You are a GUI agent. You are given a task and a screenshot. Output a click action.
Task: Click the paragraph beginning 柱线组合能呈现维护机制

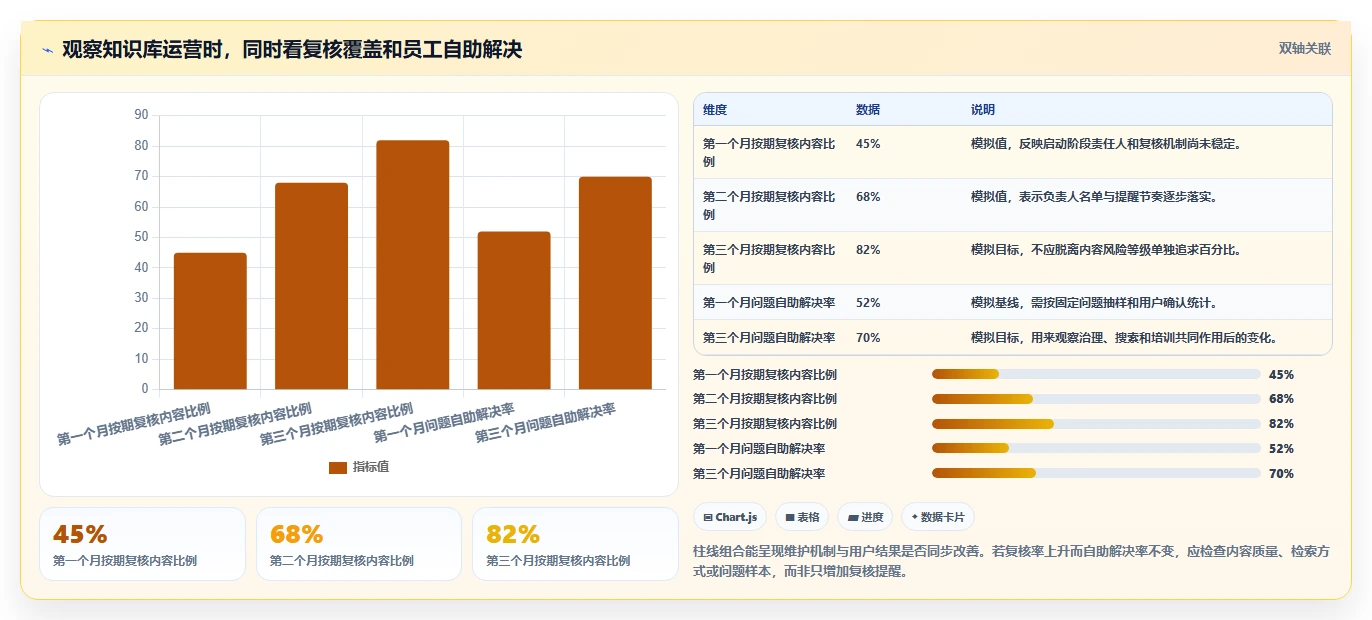[x=1011, y=562]
